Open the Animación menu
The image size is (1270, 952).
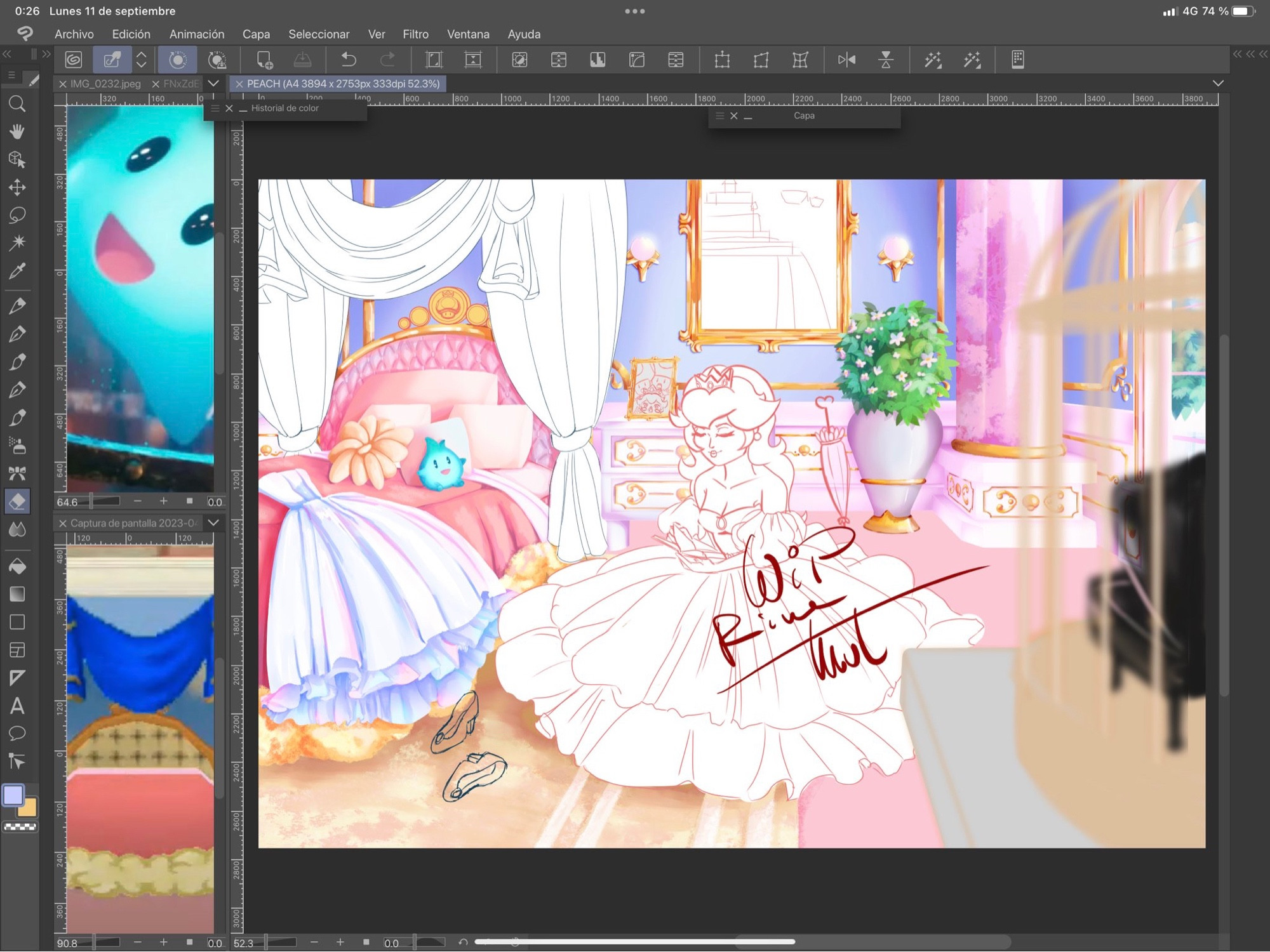197,34
